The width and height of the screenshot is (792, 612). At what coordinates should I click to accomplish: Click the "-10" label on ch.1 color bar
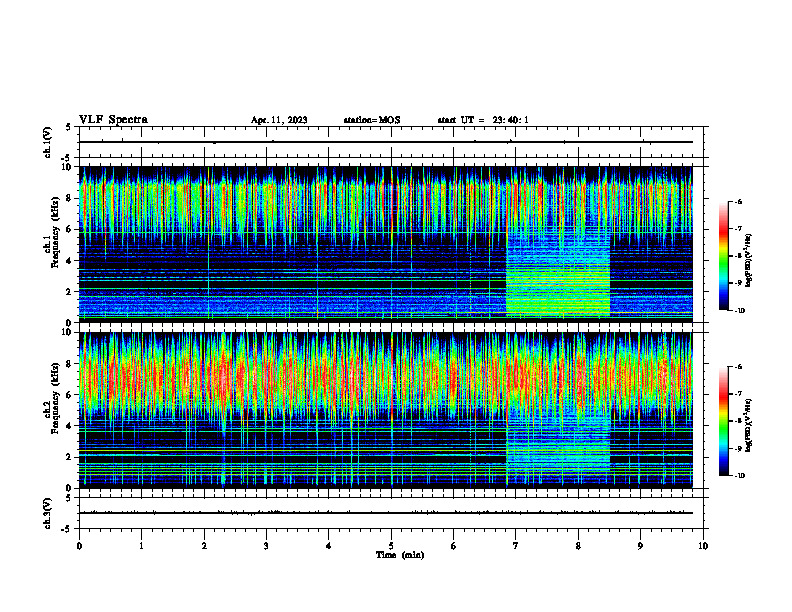pos(739,311)
